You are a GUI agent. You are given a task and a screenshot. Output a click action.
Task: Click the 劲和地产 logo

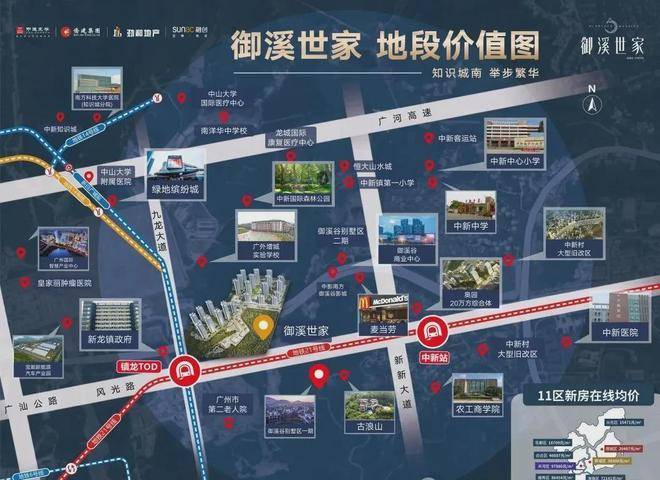(x=136, y=32)
